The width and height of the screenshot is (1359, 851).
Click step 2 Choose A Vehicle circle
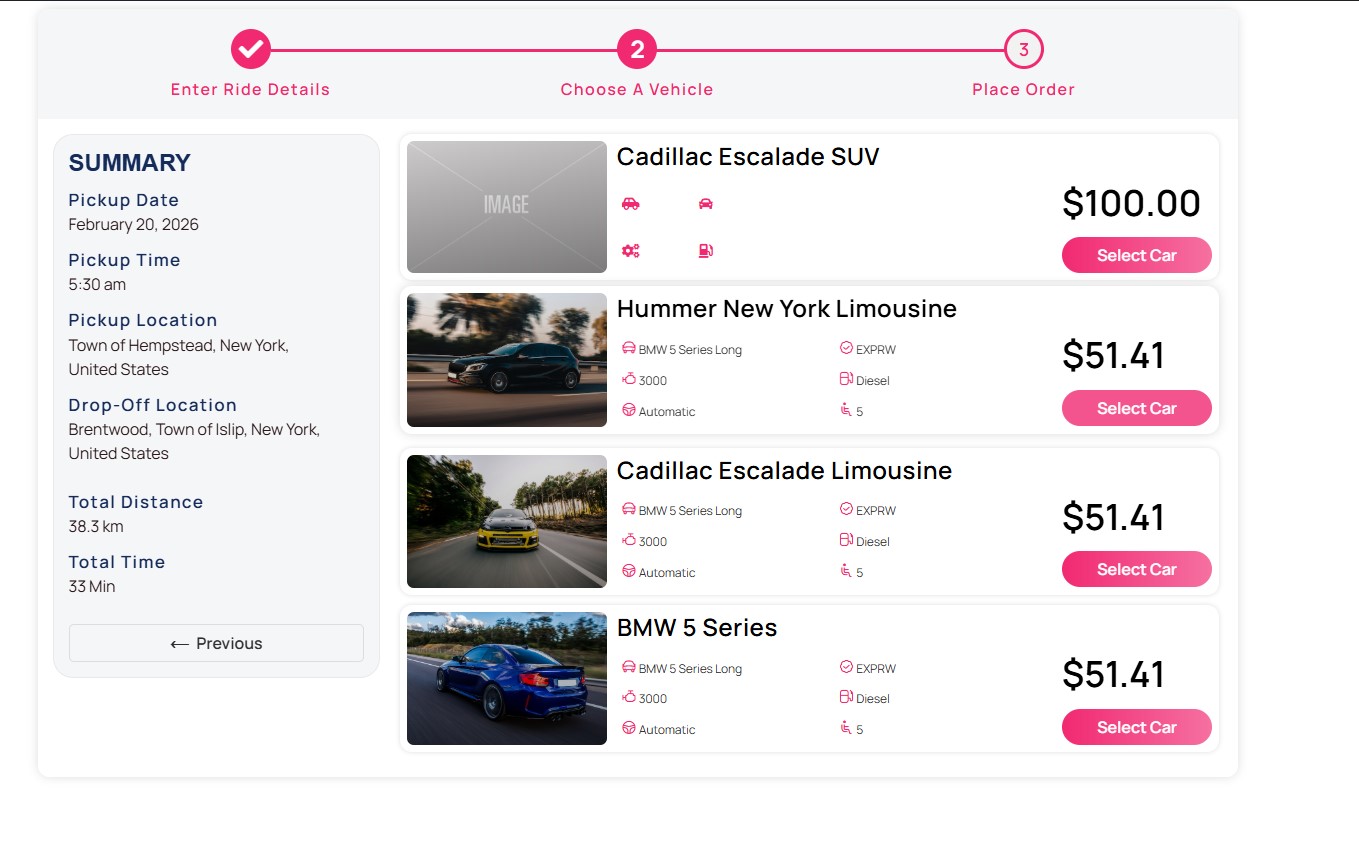637,49
